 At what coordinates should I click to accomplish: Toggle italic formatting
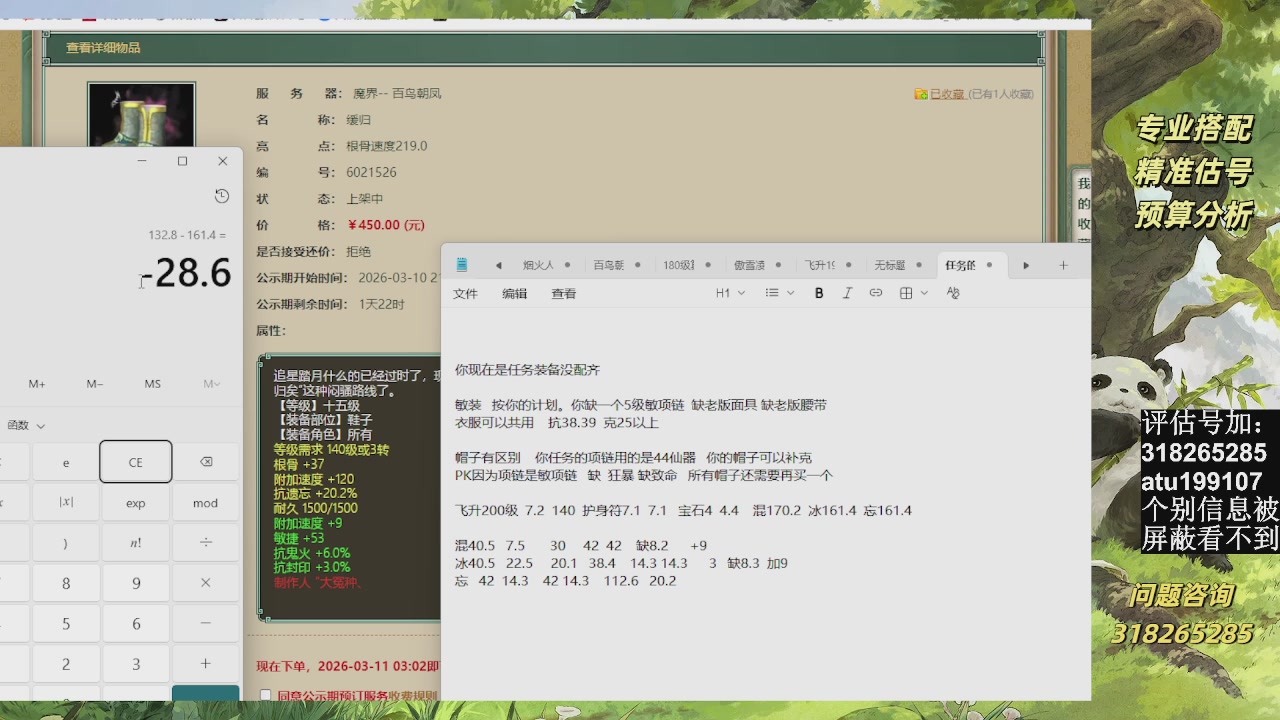847,292
